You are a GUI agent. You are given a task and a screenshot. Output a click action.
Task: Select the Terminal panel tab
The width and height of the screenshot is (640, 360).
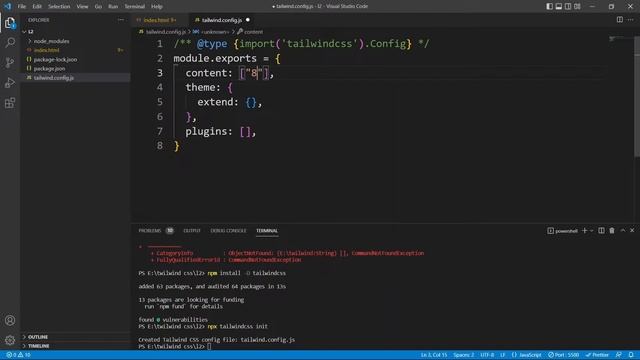(267, 231)
